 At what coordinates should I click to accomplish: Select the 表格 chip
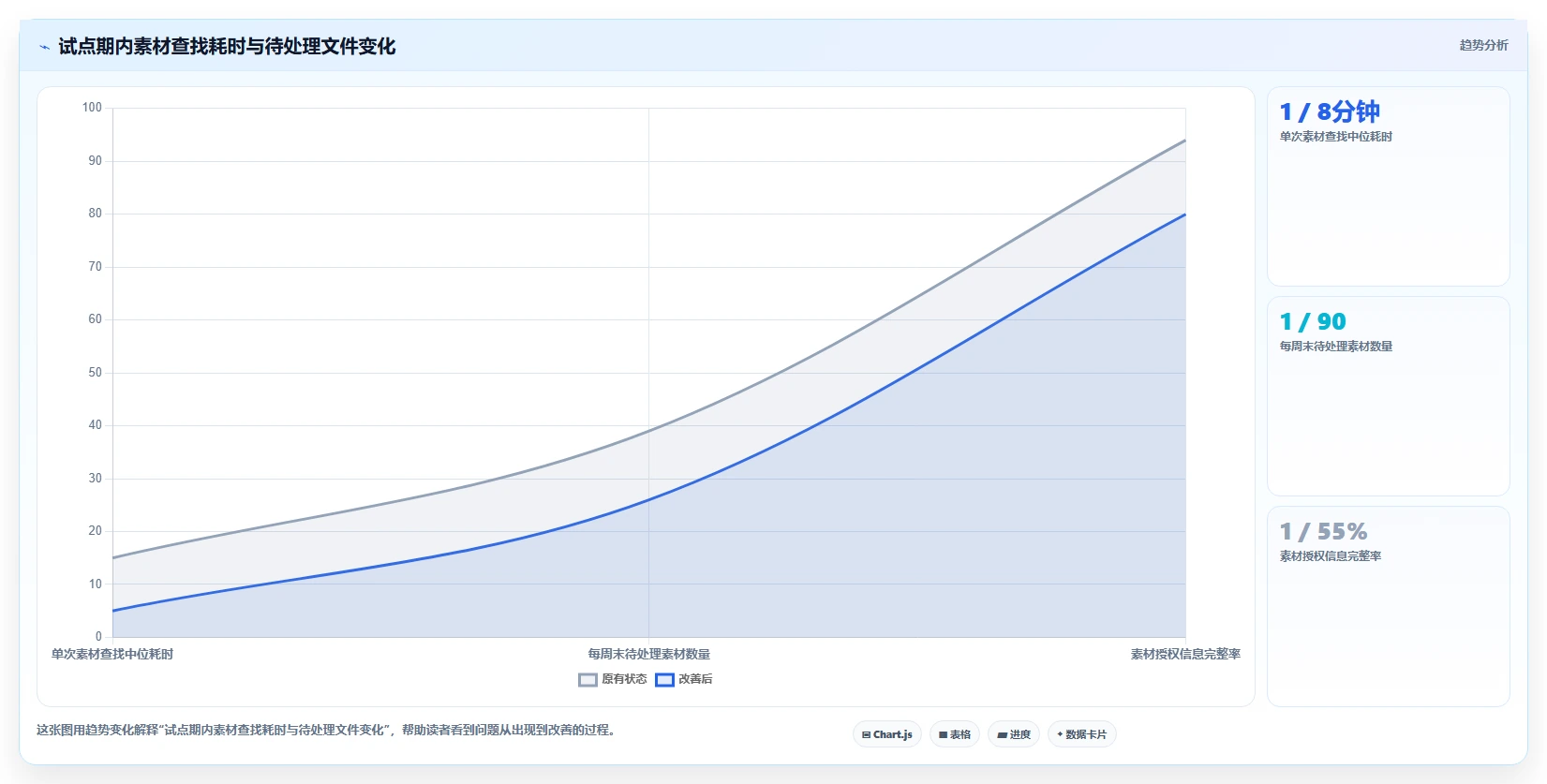(x=955, y=734)
